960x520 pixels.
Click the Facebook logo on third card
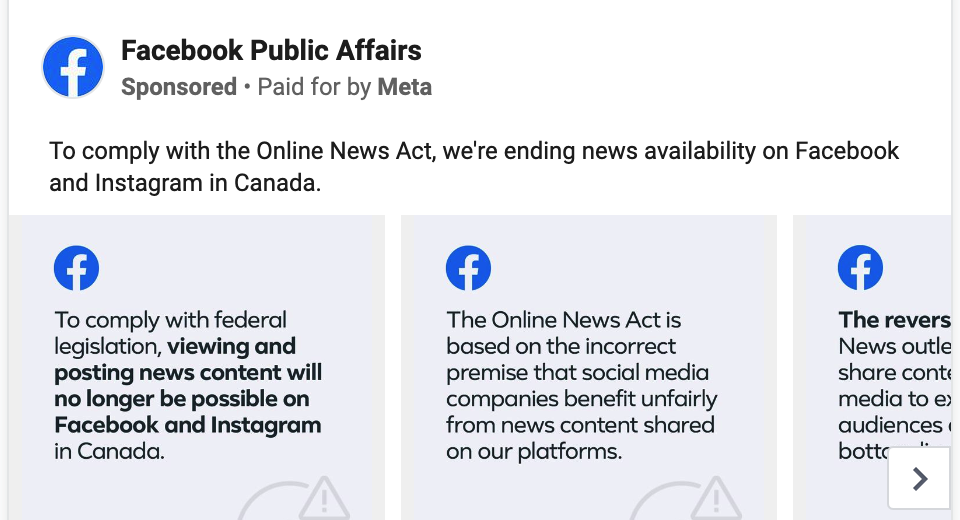click(860, 268)
